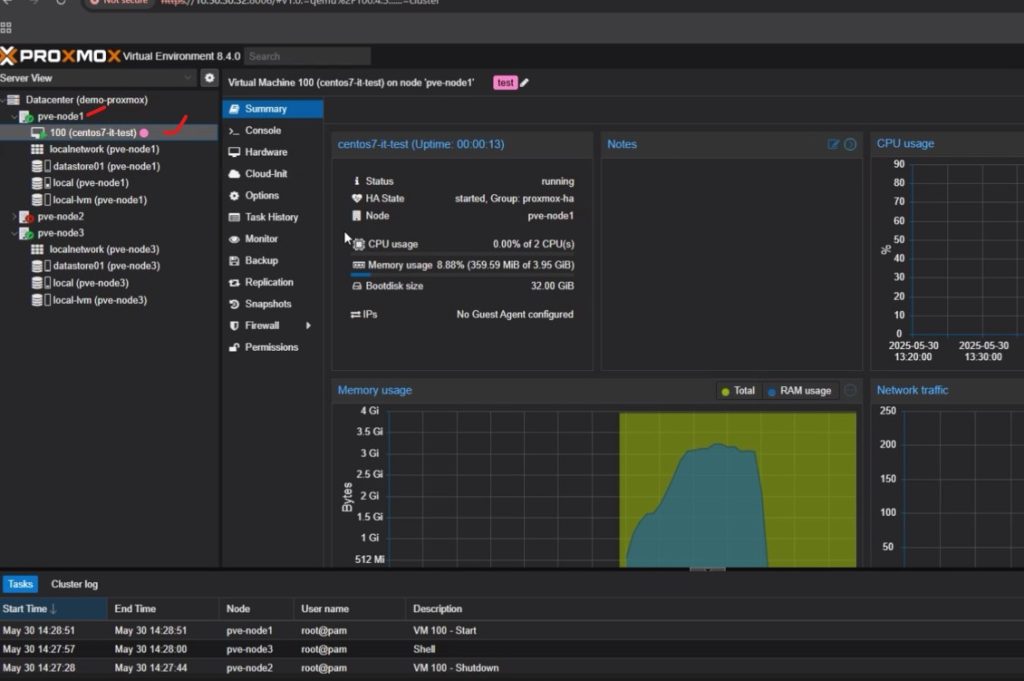Click the Shell task row description

point(424,650)
